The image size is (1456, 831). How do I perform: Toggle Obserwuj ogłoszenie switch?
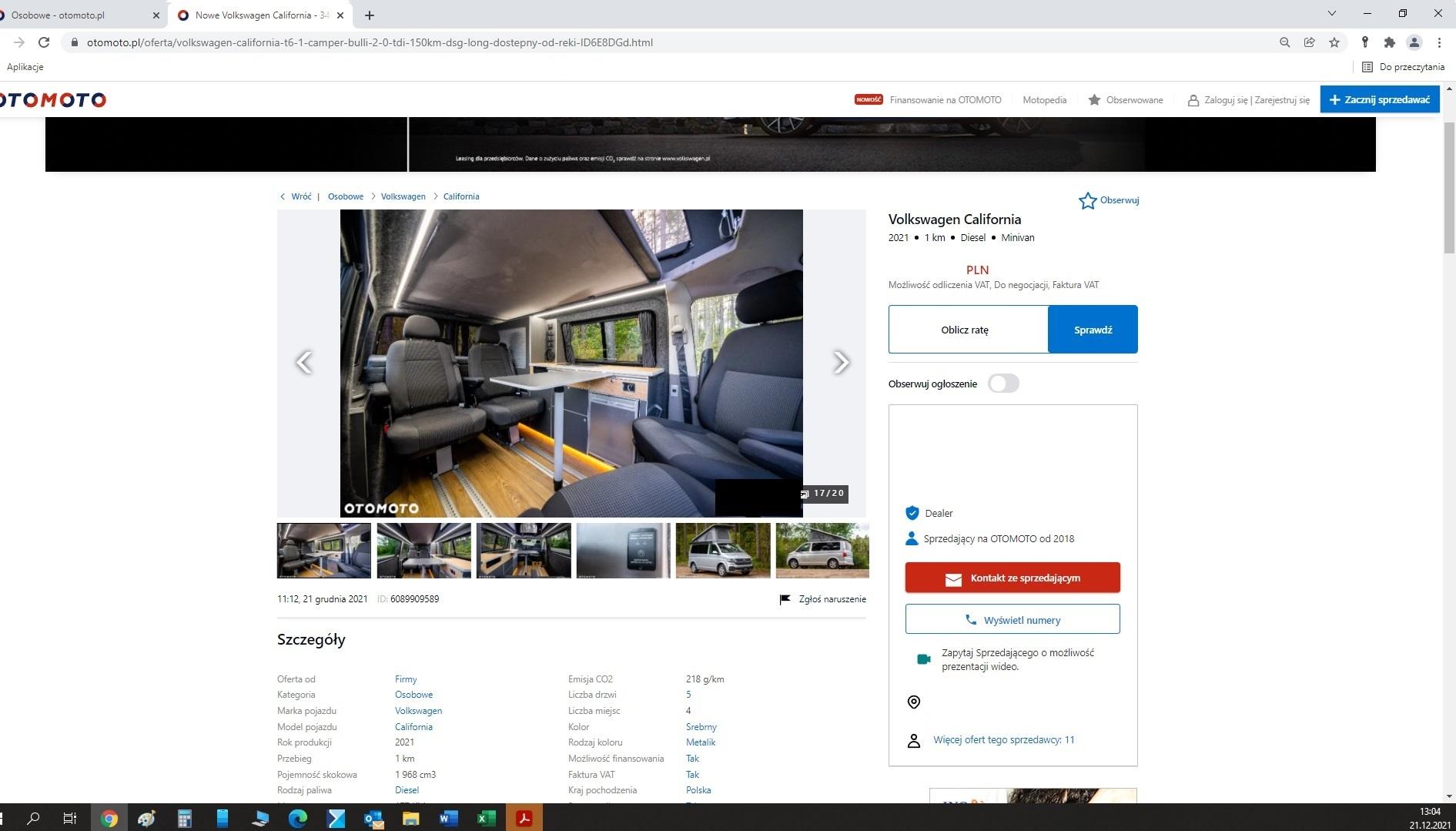tap(1003, 384)
